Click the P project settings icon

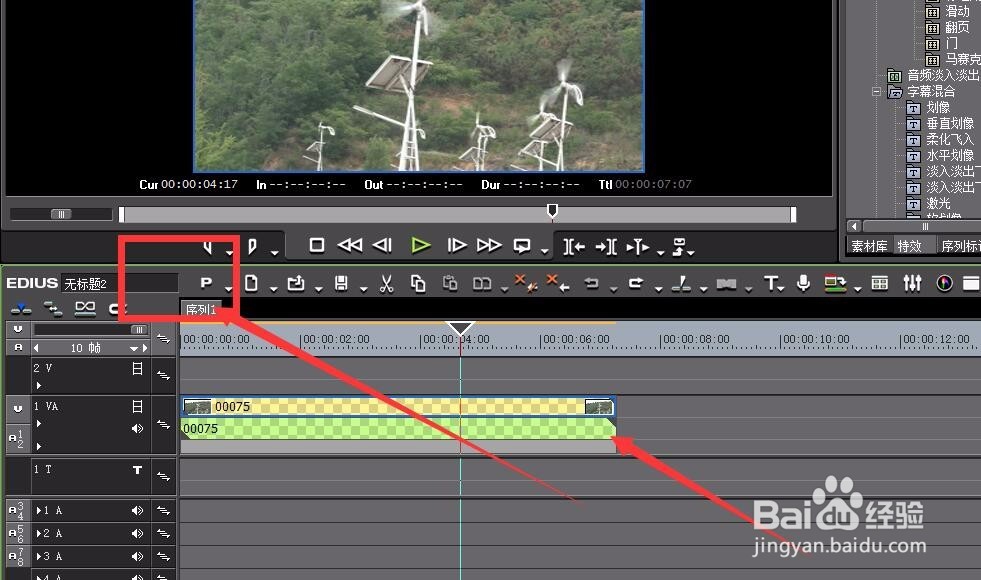click(x=206, y=283)
